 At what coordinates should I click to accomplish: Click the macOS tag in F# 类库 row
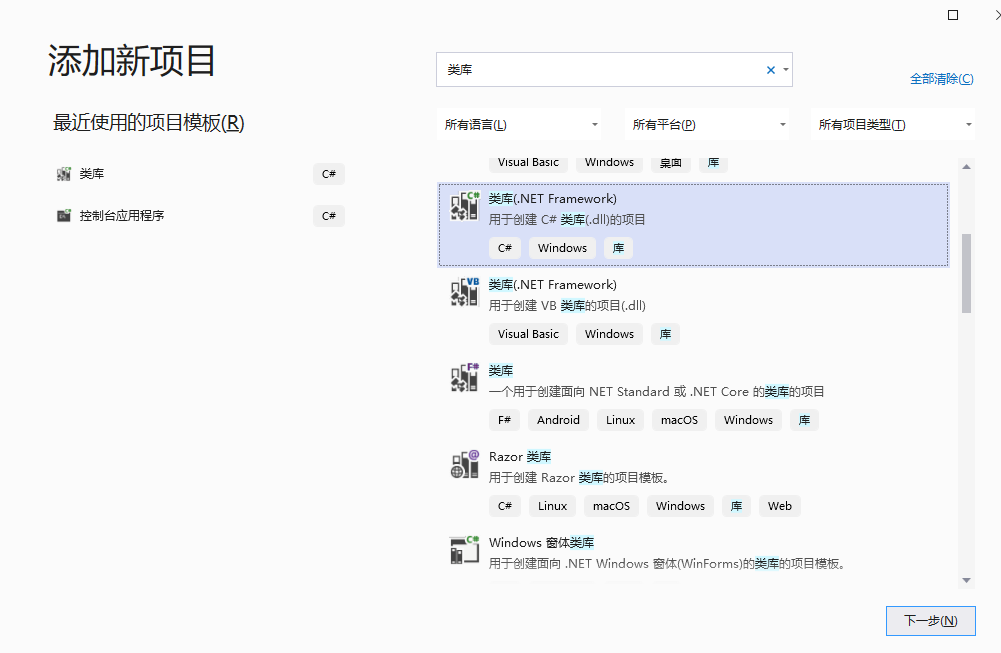point(679,420)
